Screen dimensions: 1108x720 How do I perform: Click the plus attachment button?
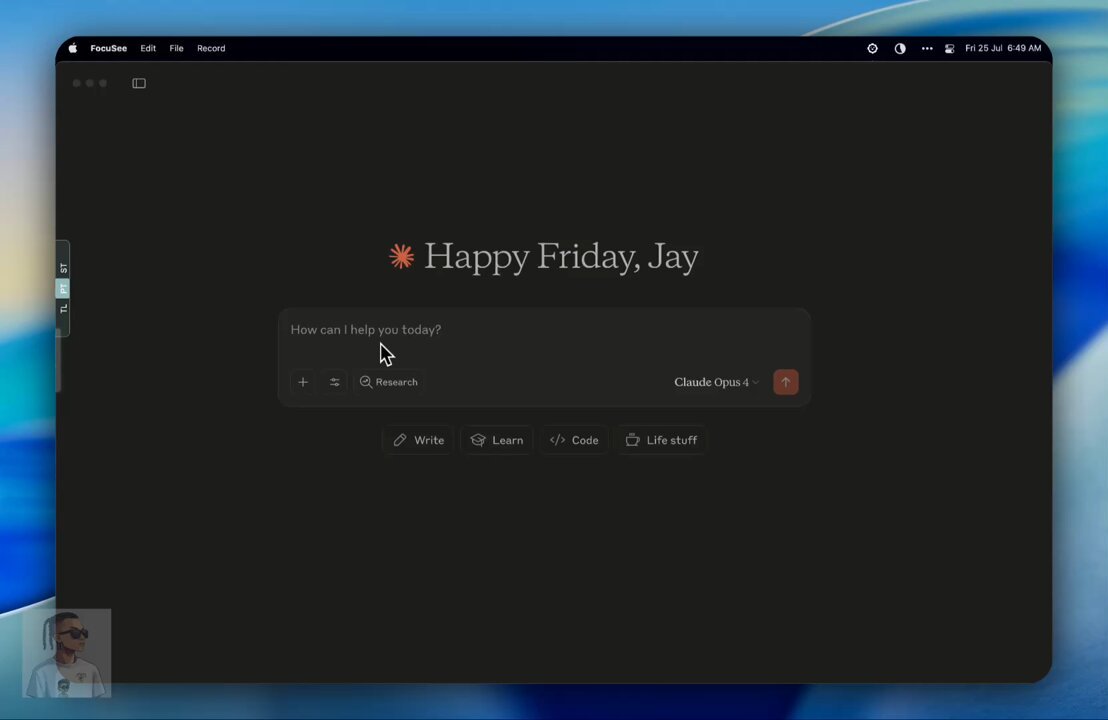click(x=303, y=382)
